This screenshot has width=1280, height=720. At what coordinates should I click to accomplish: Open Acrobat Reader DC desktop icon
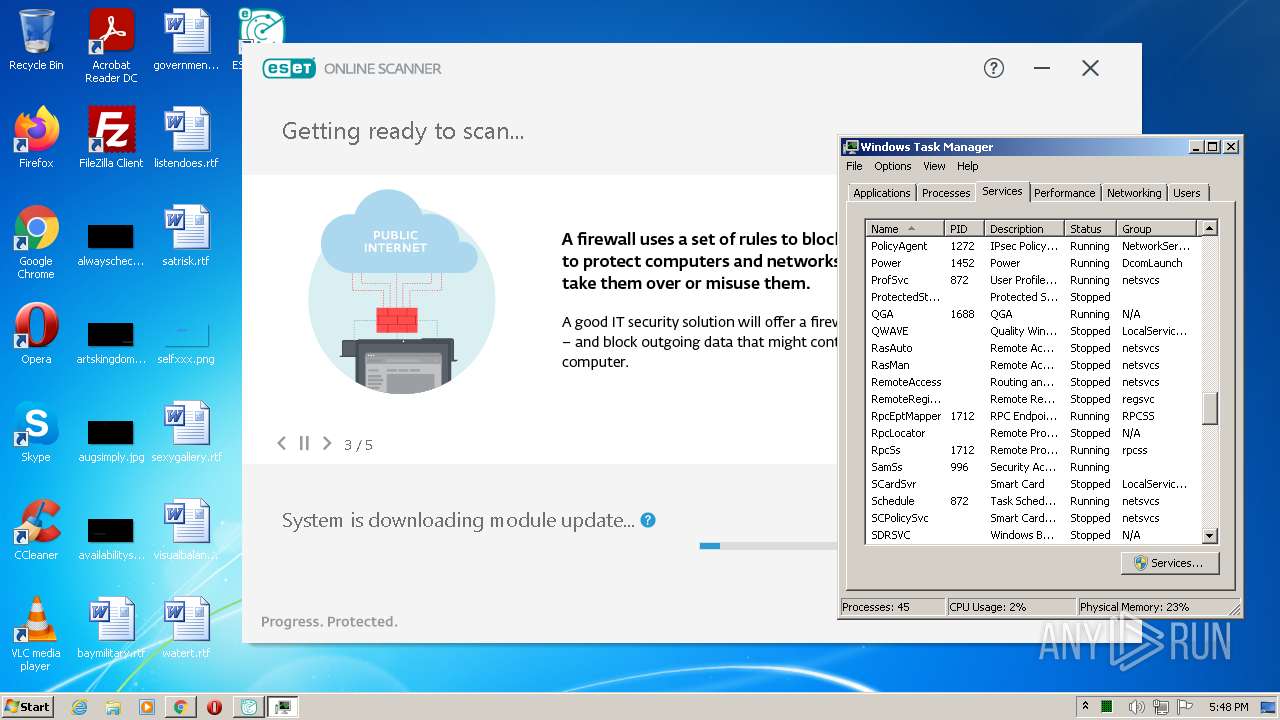(x=111, y=46)
